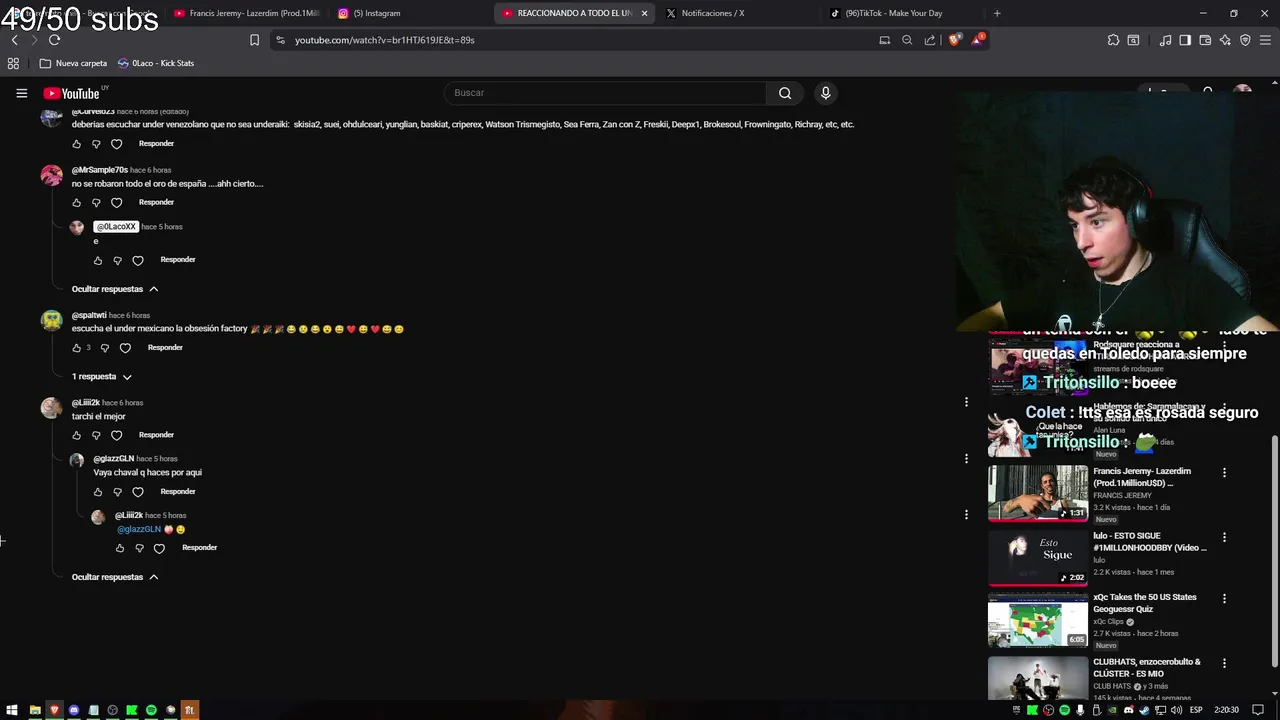Reload the page with browser refresh icon

click(54, 40)
